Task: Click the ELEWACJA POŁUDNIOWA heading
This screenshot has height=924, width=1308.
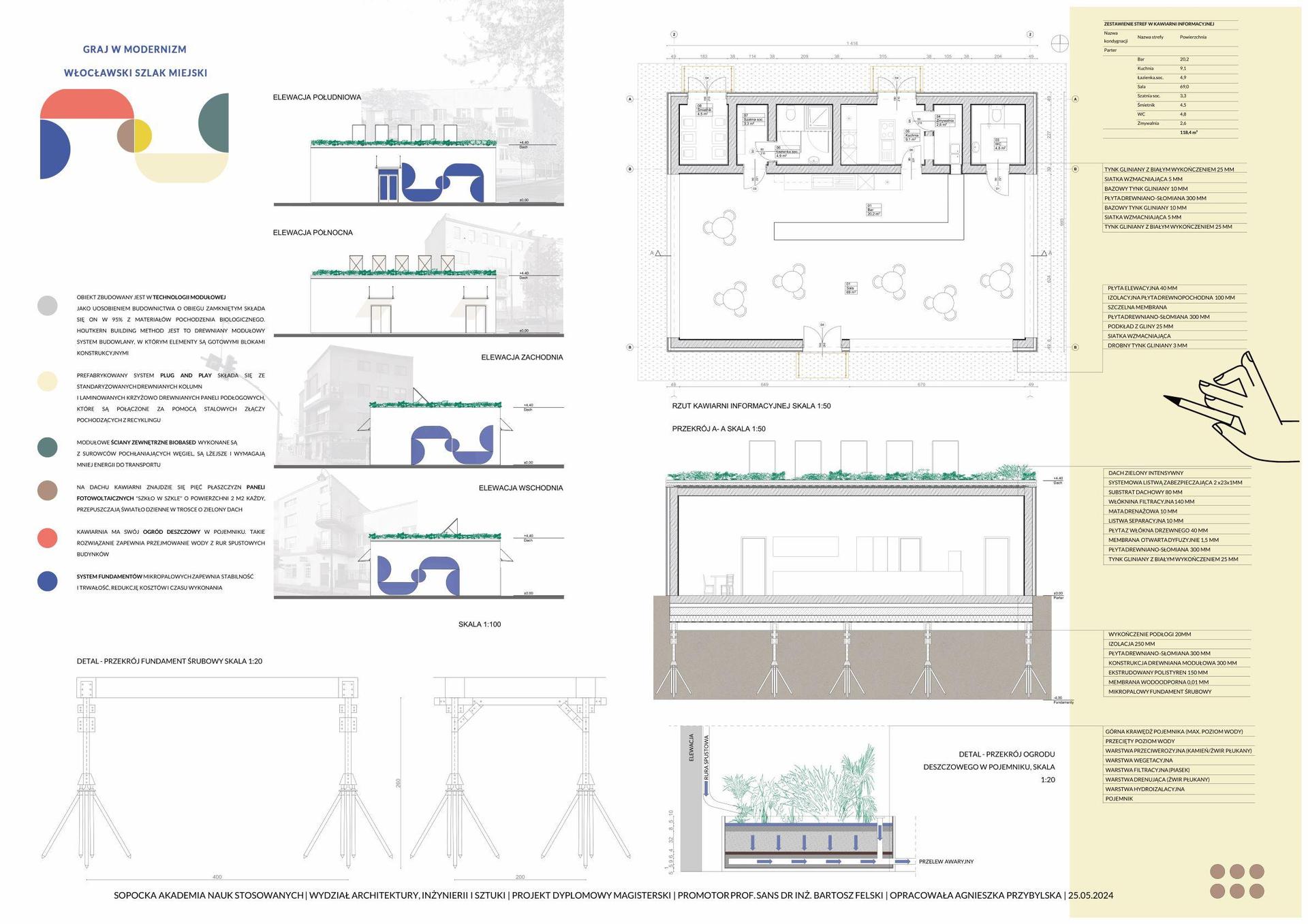Action: pos(317,97)
